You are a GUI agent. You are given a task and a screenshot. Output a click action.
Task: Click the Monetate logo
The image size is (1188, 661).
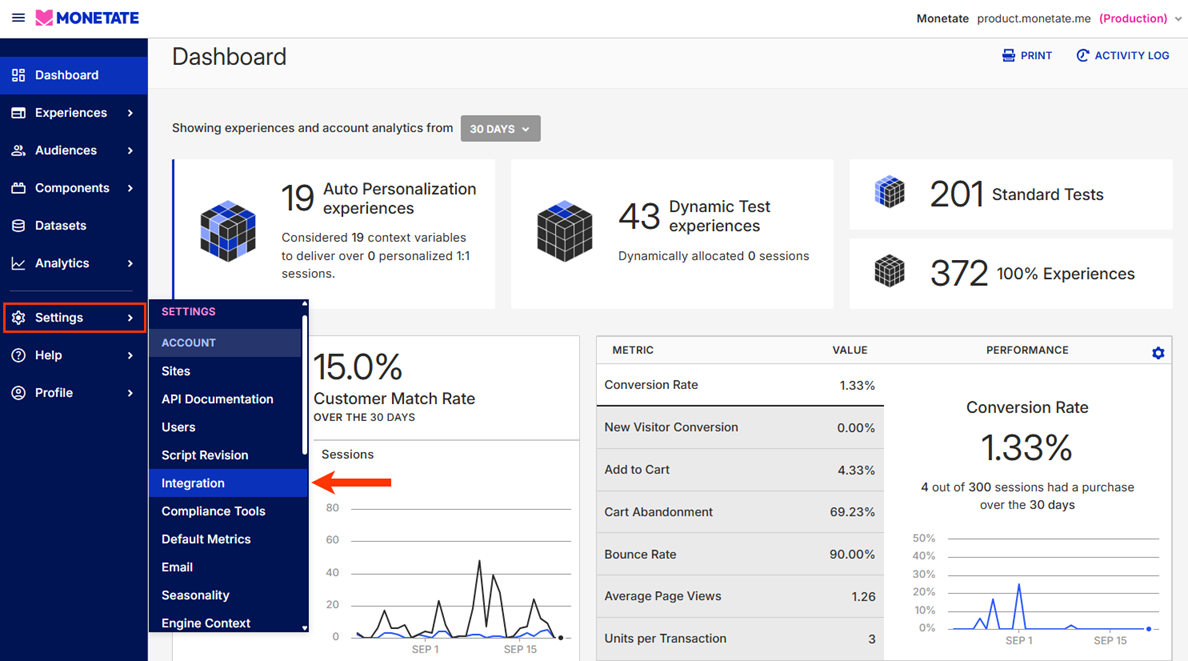(x=88, y=17)
